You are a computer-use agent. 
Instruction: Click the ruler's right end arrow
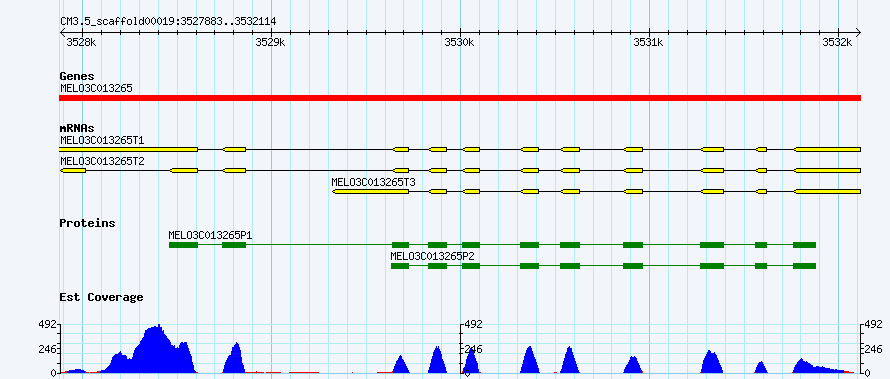pos(857,32)
